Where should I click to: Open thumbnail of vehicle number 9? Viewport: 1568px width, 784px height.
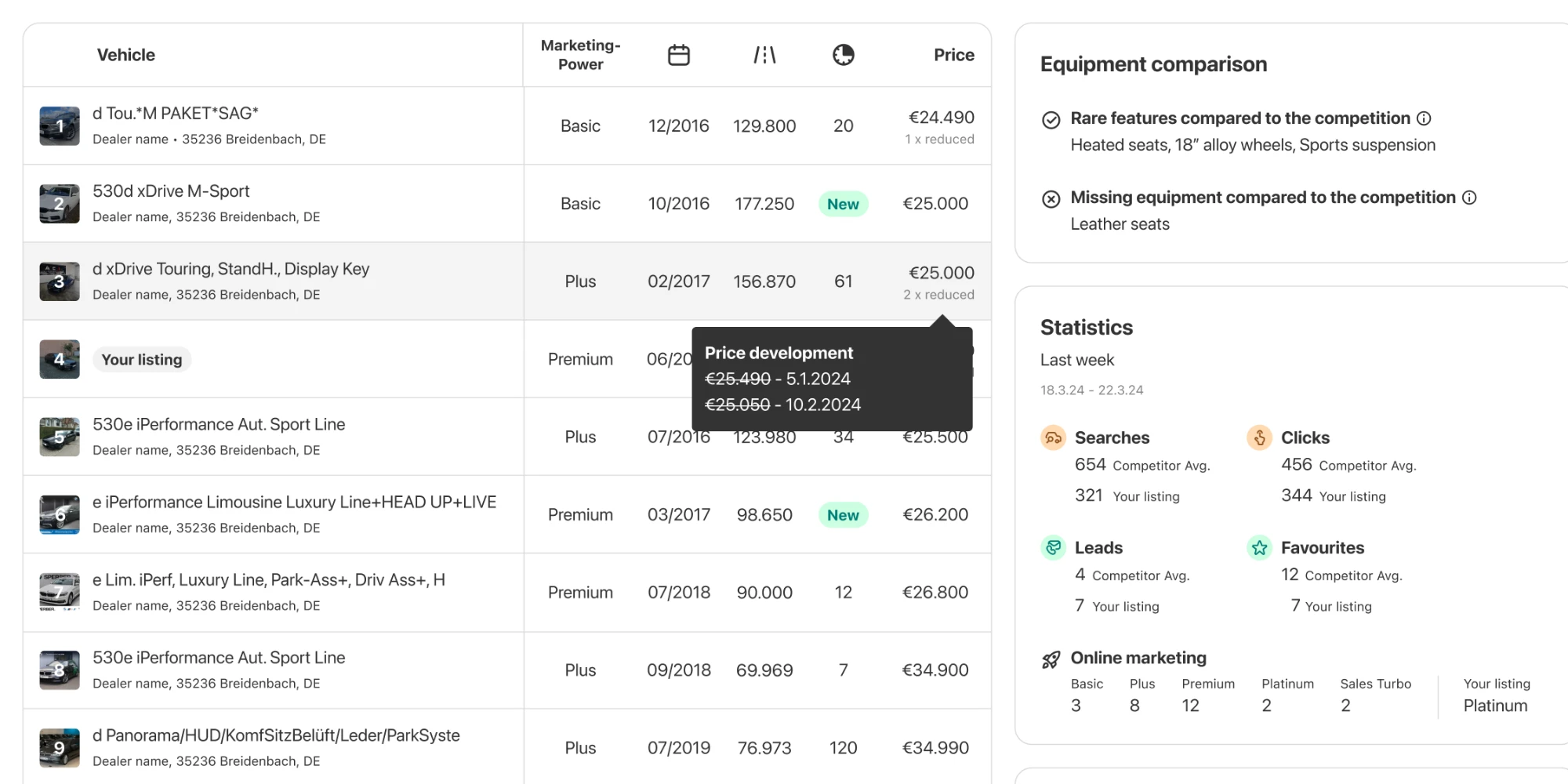click(60, 748)
